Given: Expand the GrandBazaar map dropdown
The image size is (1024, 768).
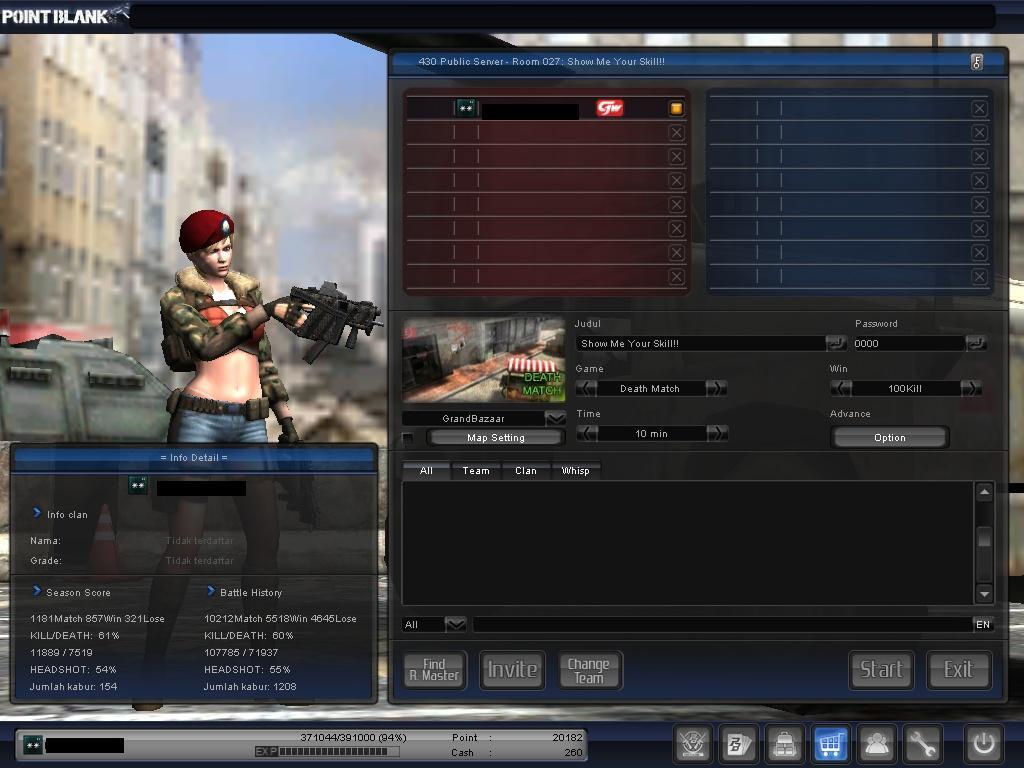Looking at the screenshot, I should coord(555,418).
